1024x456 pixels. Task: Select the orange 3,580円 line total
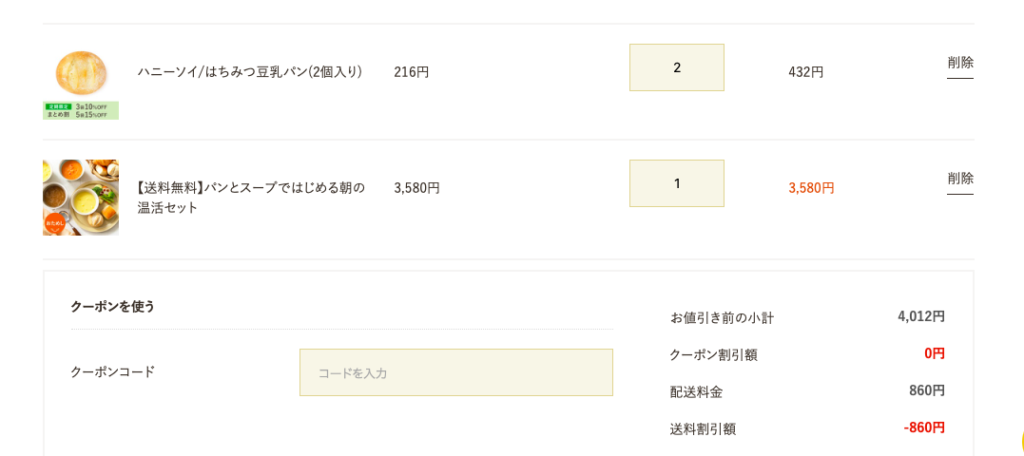[x=811, y=188]
